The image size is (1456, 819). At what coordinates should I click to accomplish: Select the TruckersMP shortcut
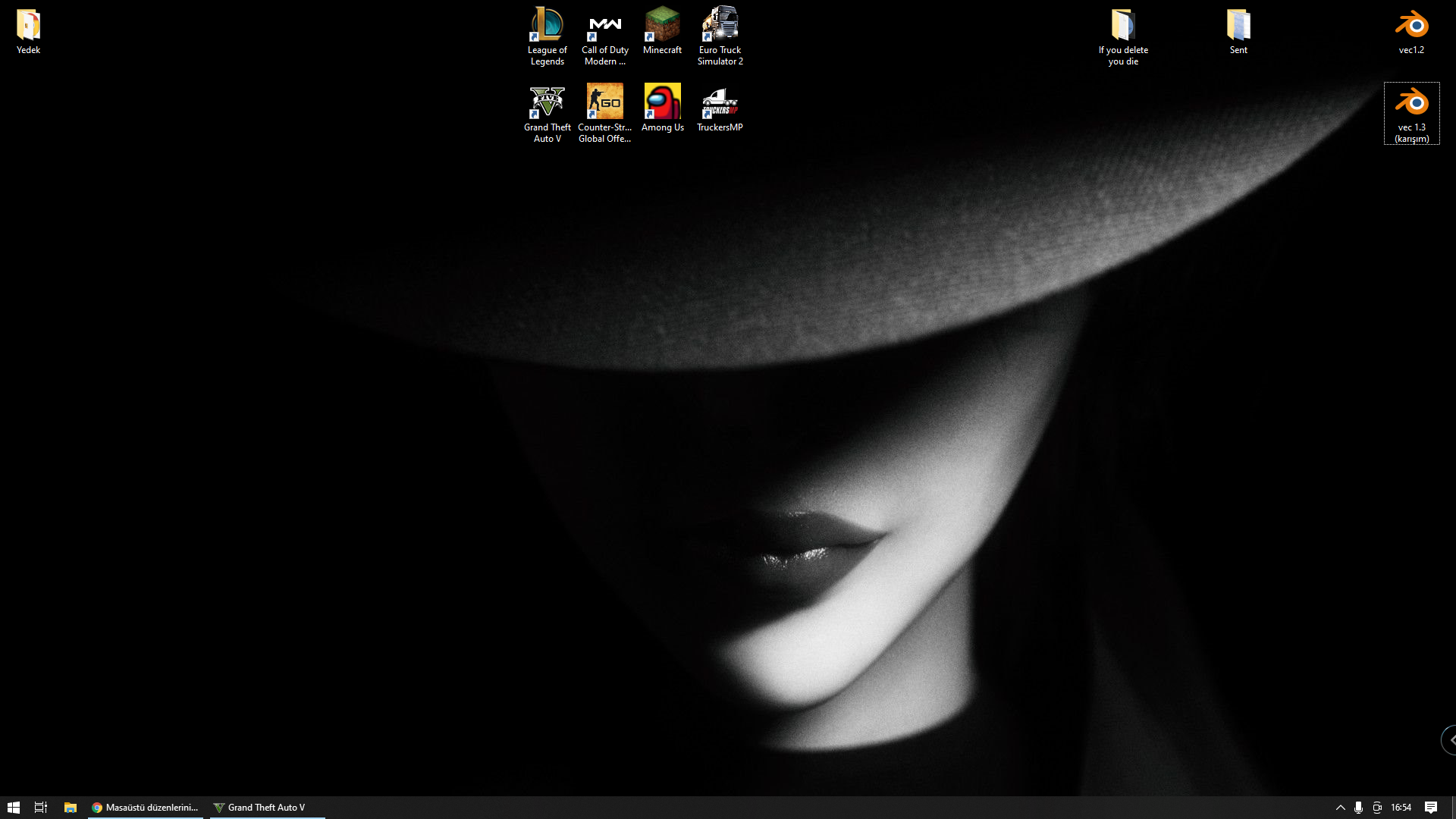[720, 108]
